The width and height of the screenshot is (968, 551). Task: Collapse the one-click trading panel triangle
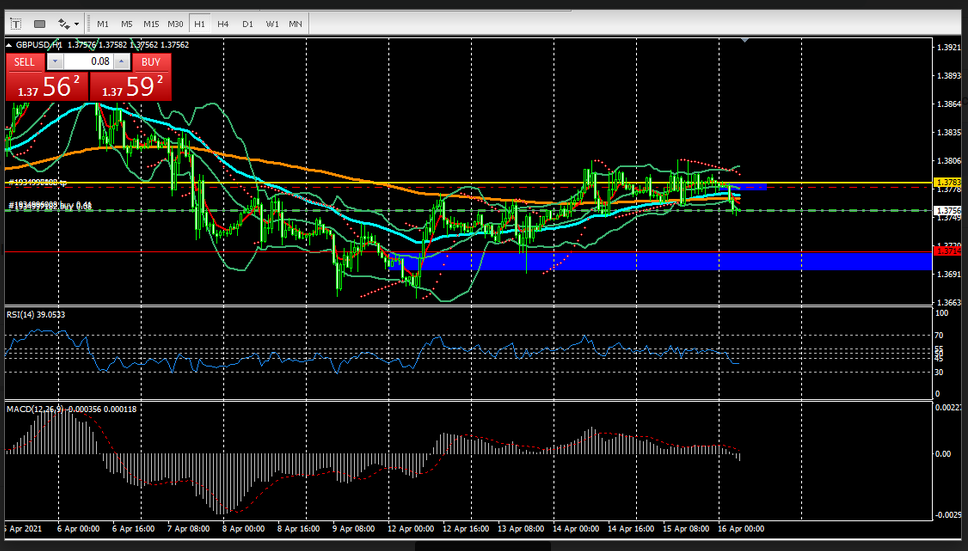(10, 45)
